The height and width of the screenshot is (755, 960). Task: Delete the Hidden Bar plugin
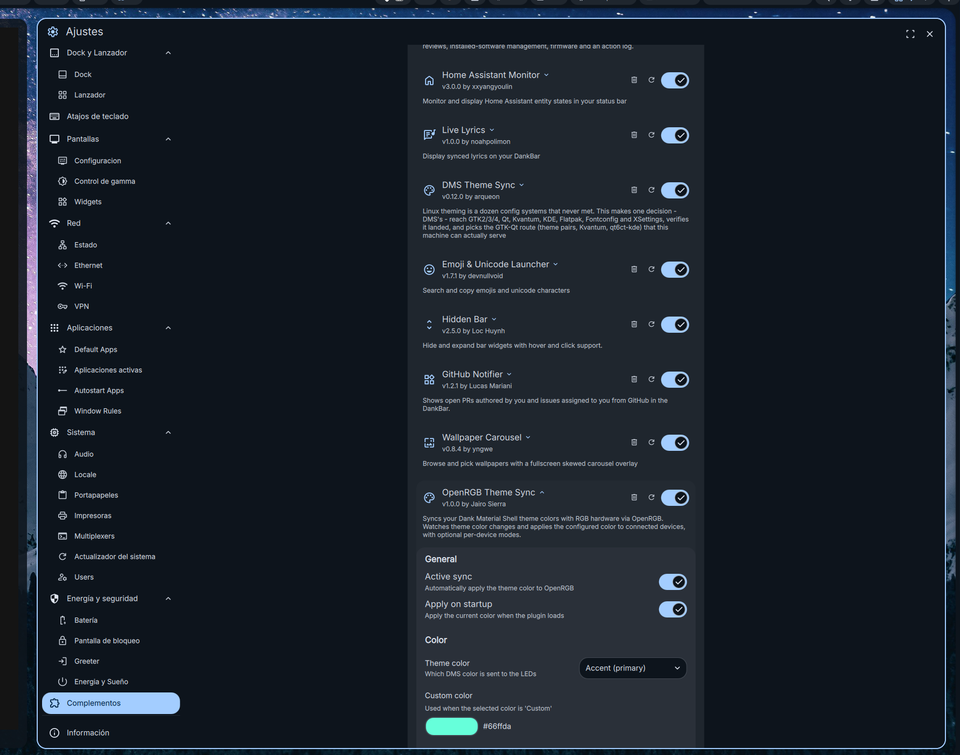[x=634, y=325]
